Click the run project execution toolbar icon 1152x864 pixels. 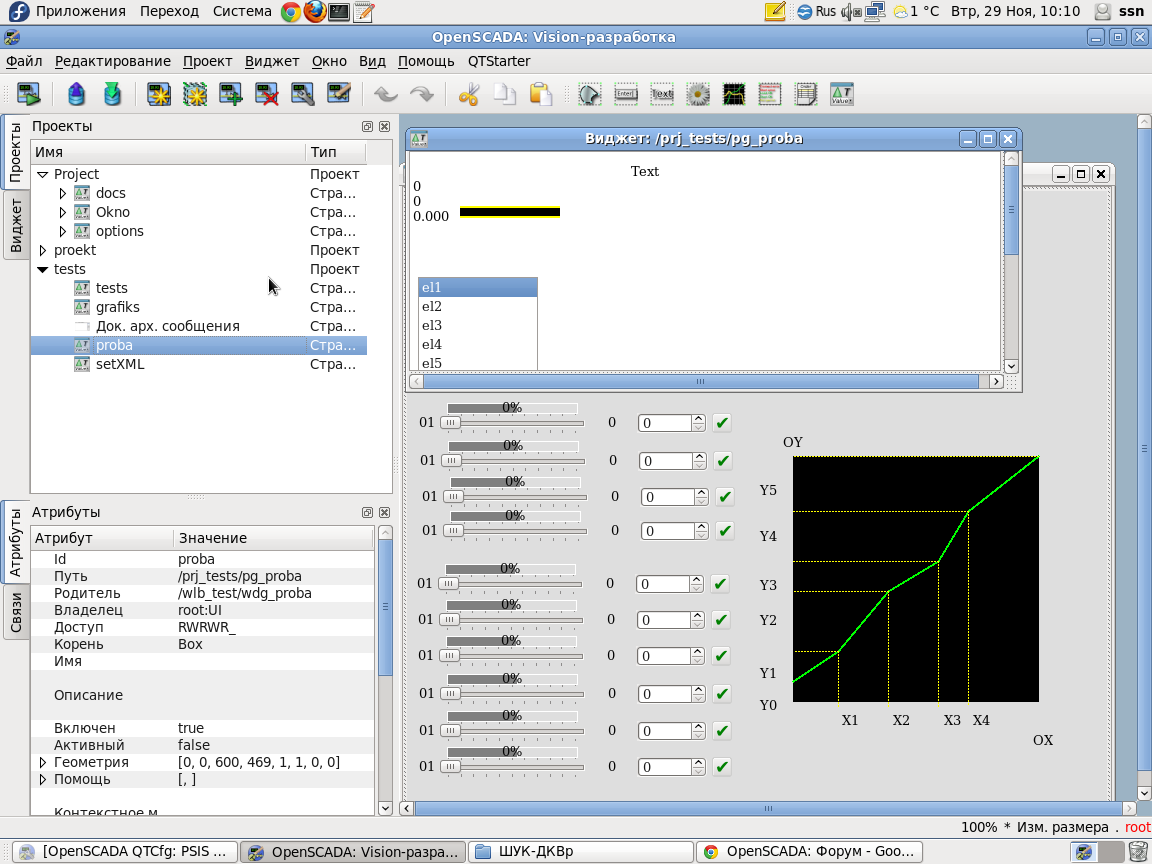[x=28, y=95]
